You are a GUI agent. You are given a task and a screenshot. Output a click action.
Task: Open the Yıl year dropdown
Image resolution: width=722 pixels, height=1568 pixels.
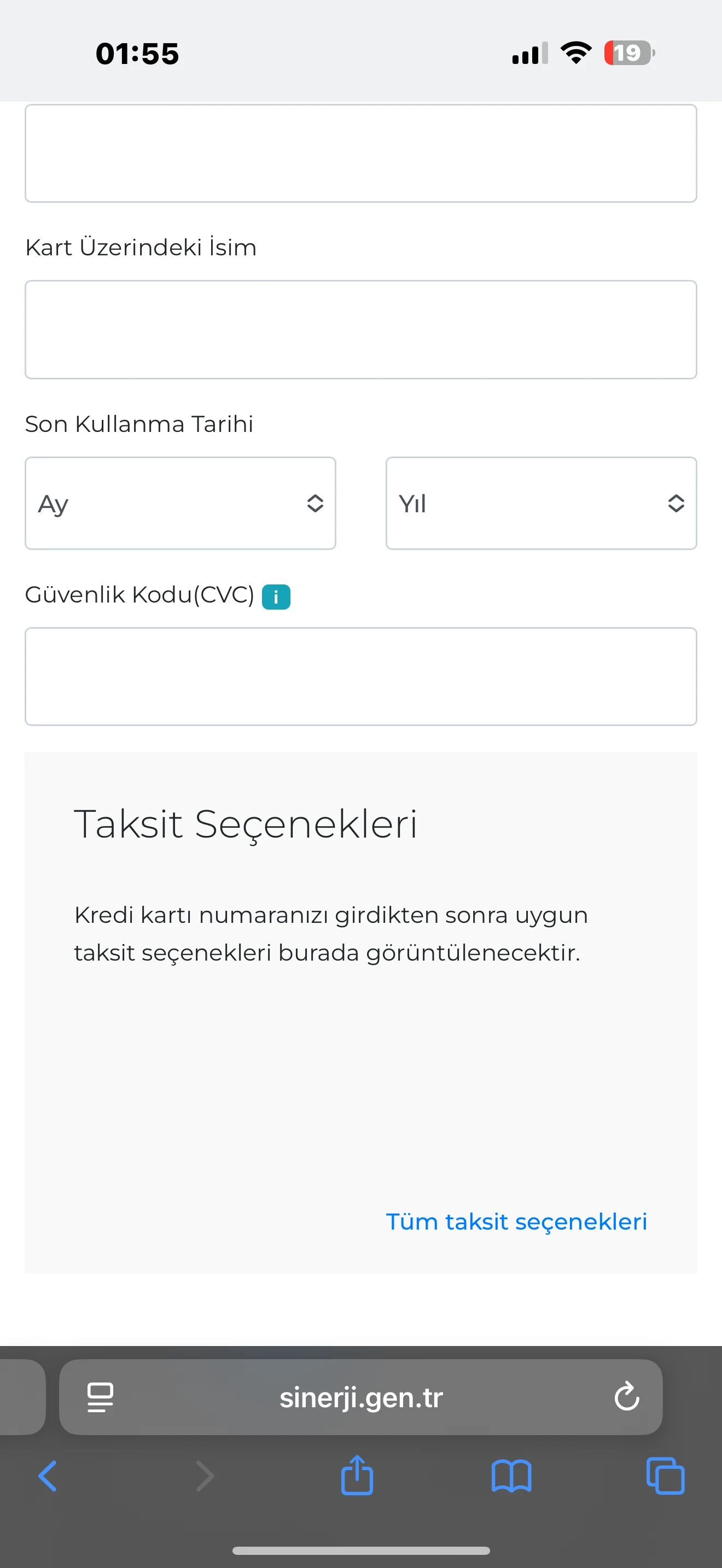coord(541,504)
